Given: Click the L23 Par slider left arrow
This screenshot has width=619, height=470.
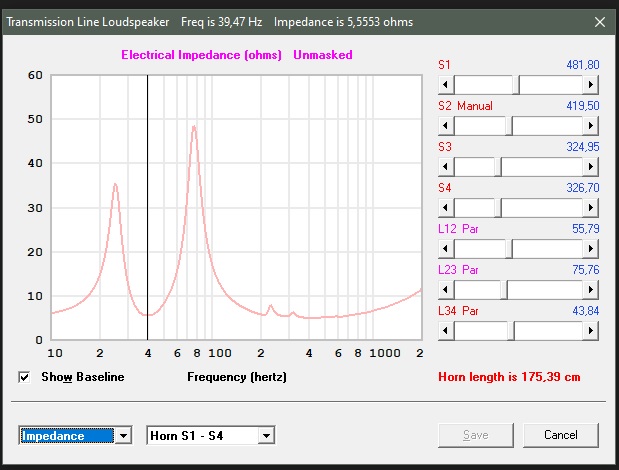Looking at the screenshot, I should coord(446,289).
